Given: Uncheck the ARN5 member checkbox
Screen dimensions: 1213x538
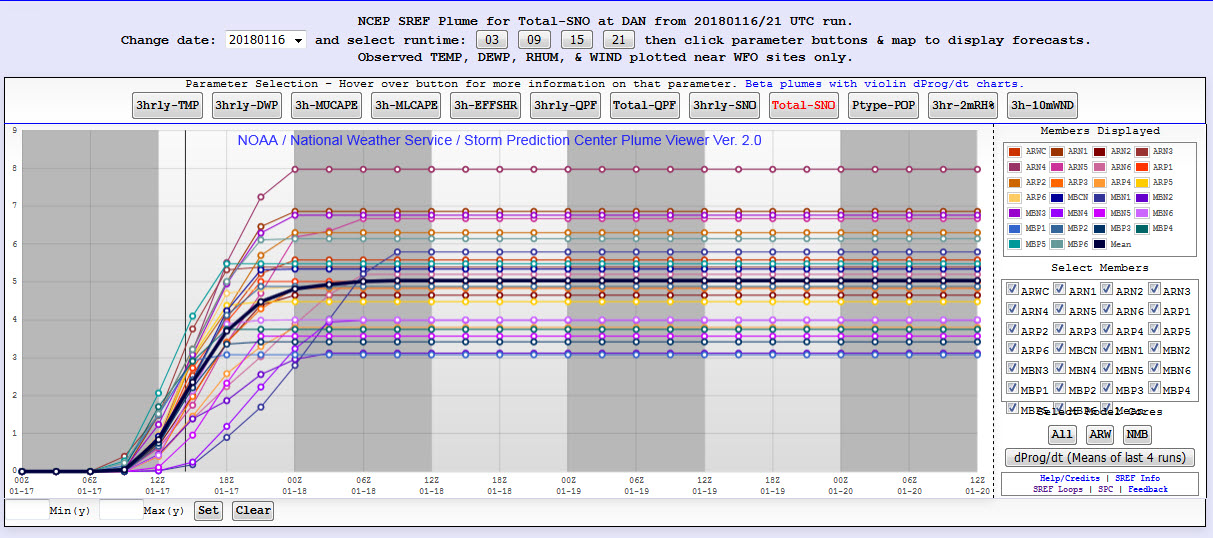Looking at the screenshot, I should (1061, 310).
